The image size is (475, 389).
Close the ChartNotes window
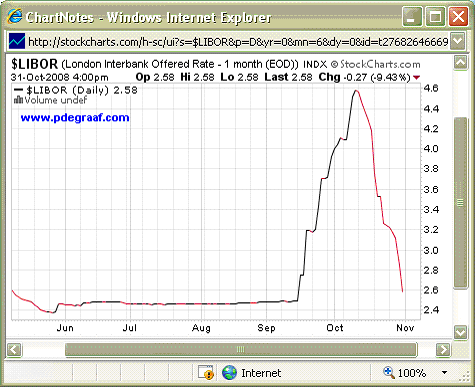pyautogui.click(x=458, y=17)
